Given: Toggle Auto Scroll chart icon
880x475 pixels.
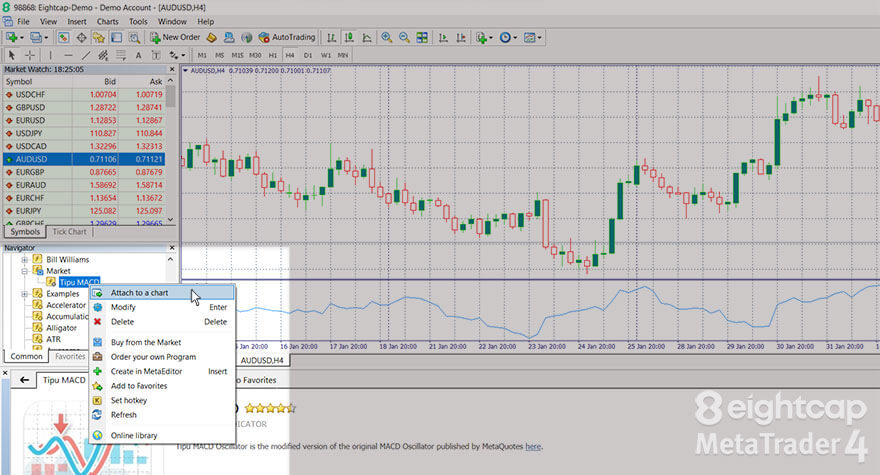Looking at the screenshot, I should tap(443, 38).
